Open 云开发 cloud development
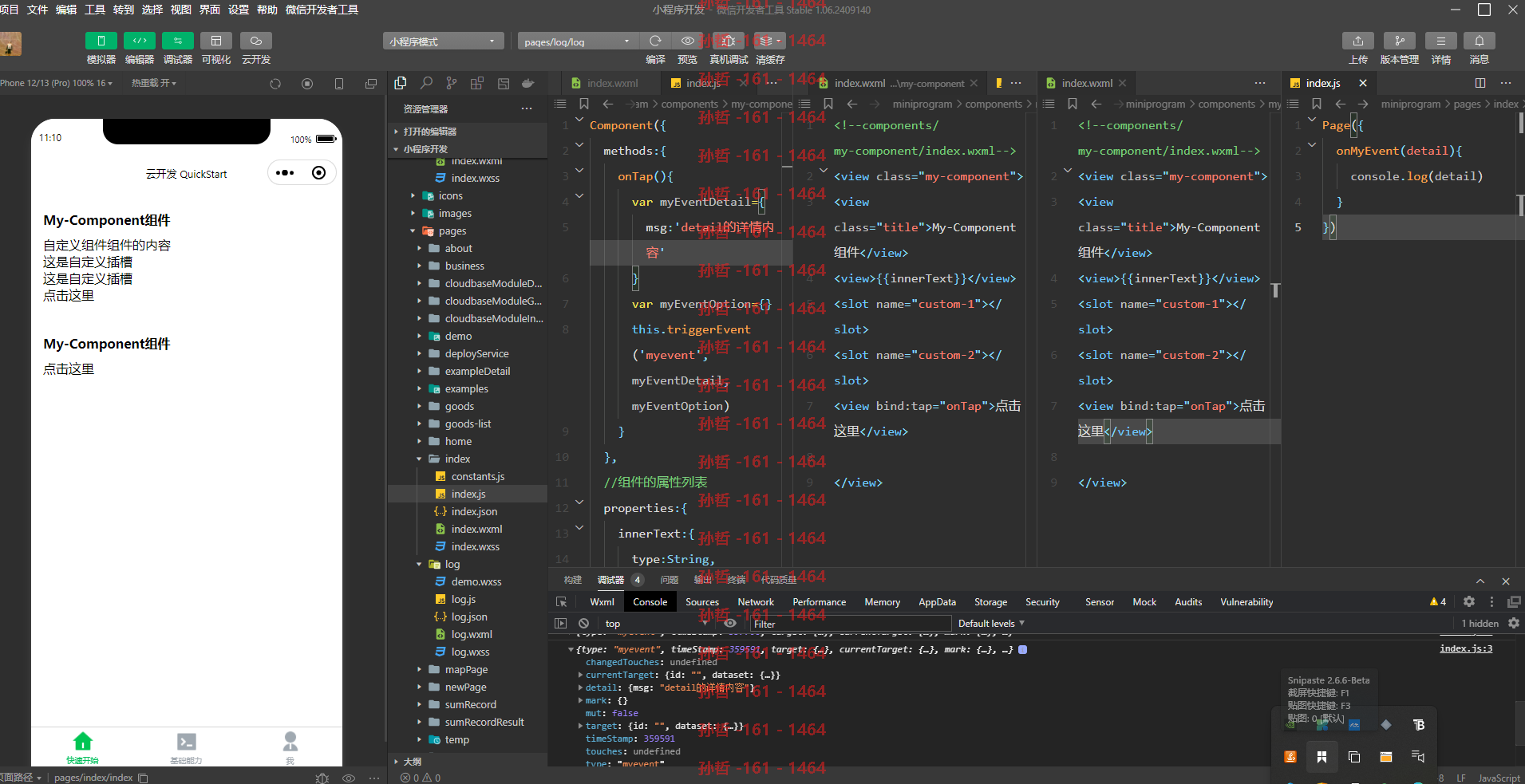Viewport: 1525px width, 784px height. pyautogui.click(x=255, y=41)
